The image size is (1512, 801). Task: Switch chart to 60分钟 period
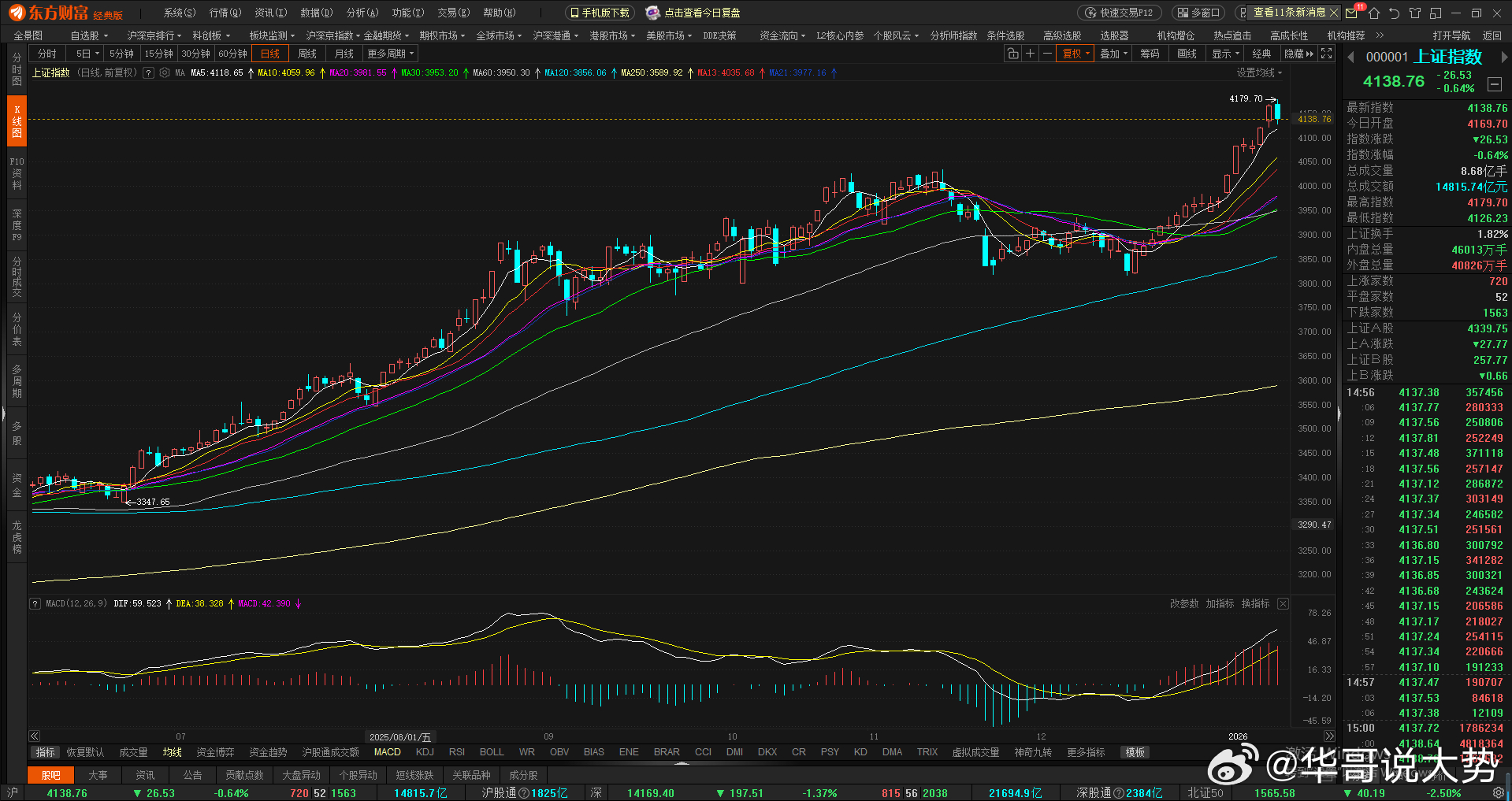tap(232, 54)
